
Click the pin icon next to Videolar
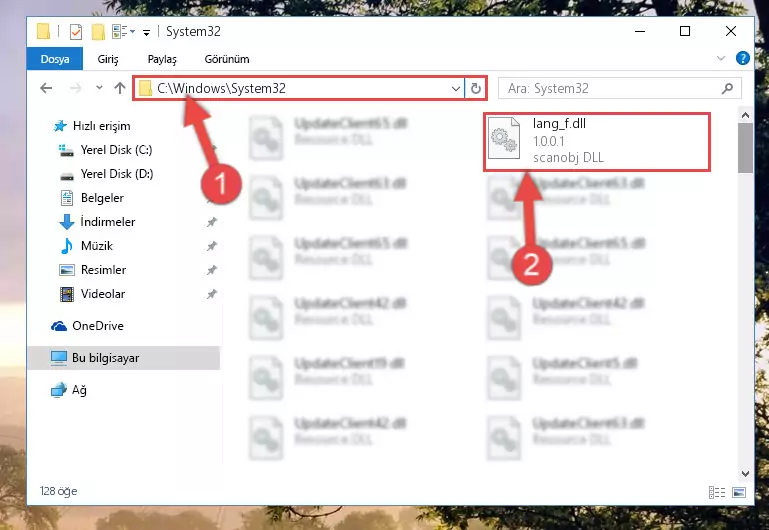pos(212,294)
